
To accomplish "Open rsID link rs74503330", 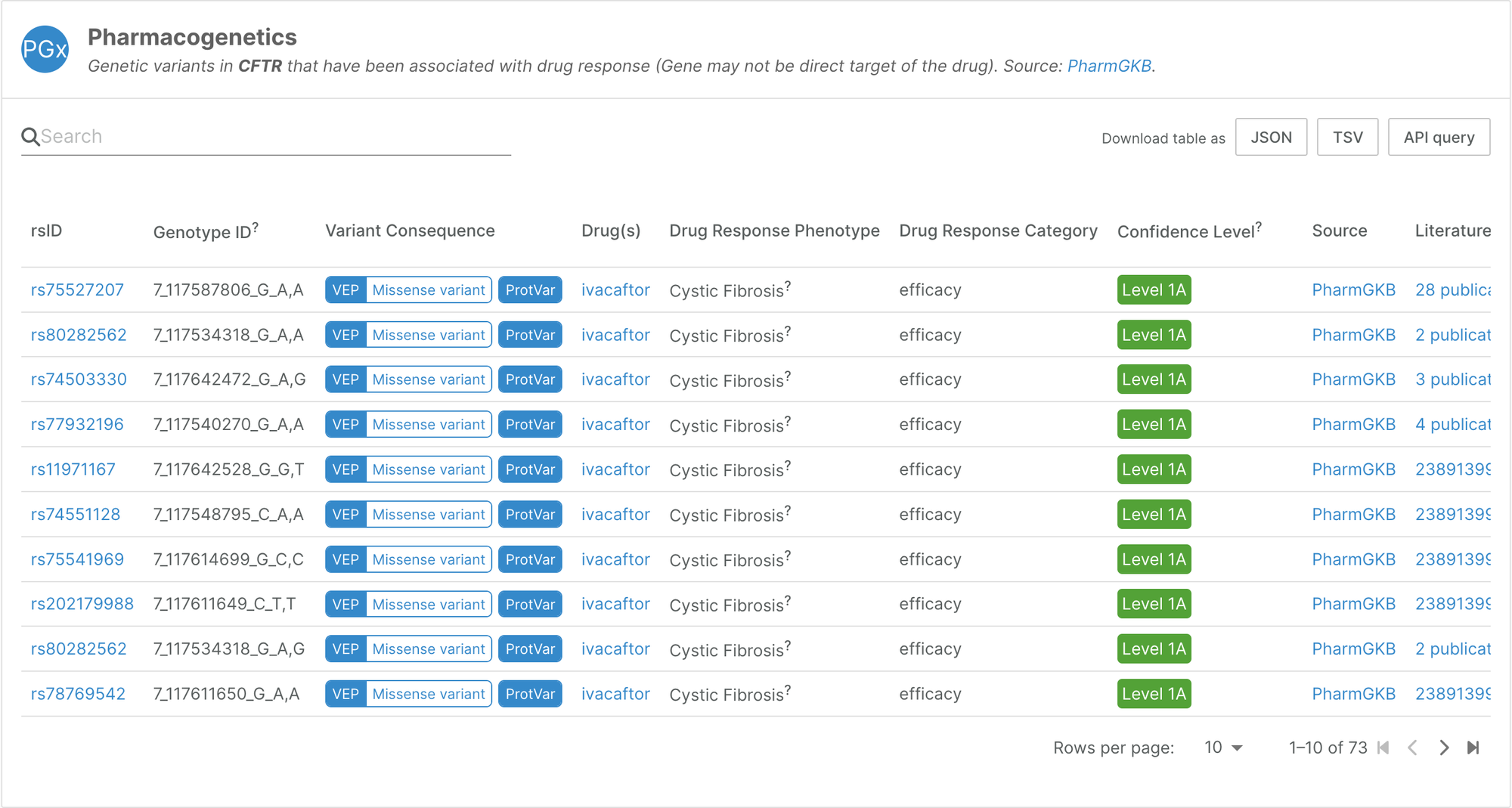I will coord(79,379).
